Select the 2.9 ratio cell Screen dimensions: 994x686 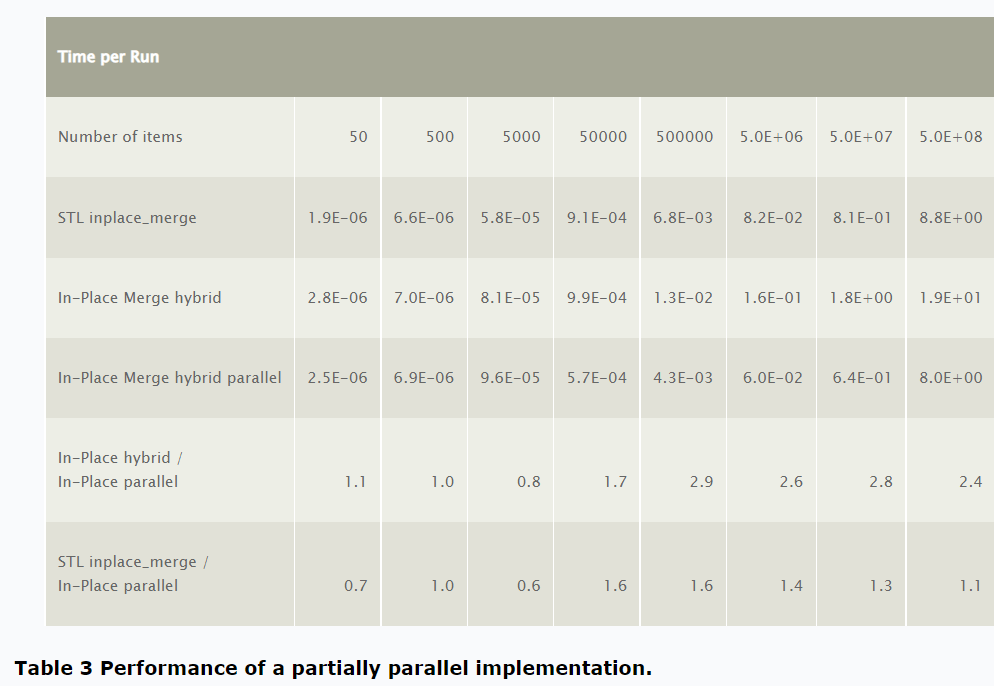point(701,482)
